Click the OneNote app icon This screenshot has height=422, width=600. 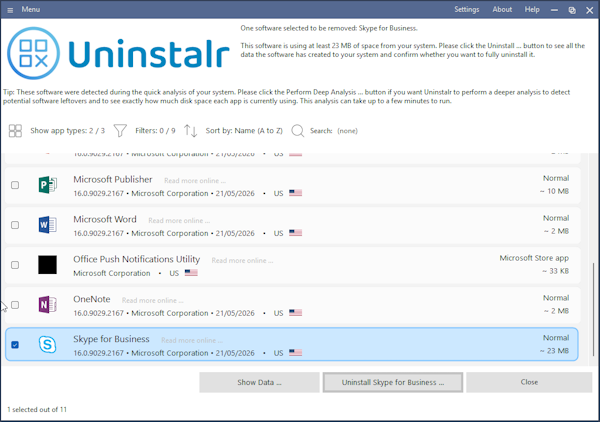pyautogui.click(x=48, y=305)
